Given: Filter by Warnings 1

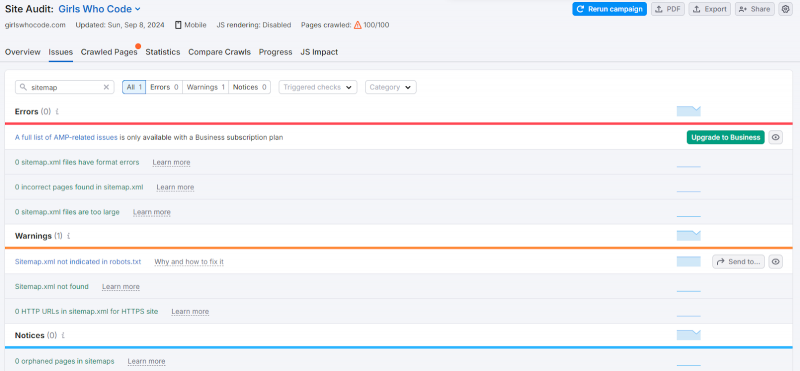Looking at the screenshot, I should click(x=206, y=87).
